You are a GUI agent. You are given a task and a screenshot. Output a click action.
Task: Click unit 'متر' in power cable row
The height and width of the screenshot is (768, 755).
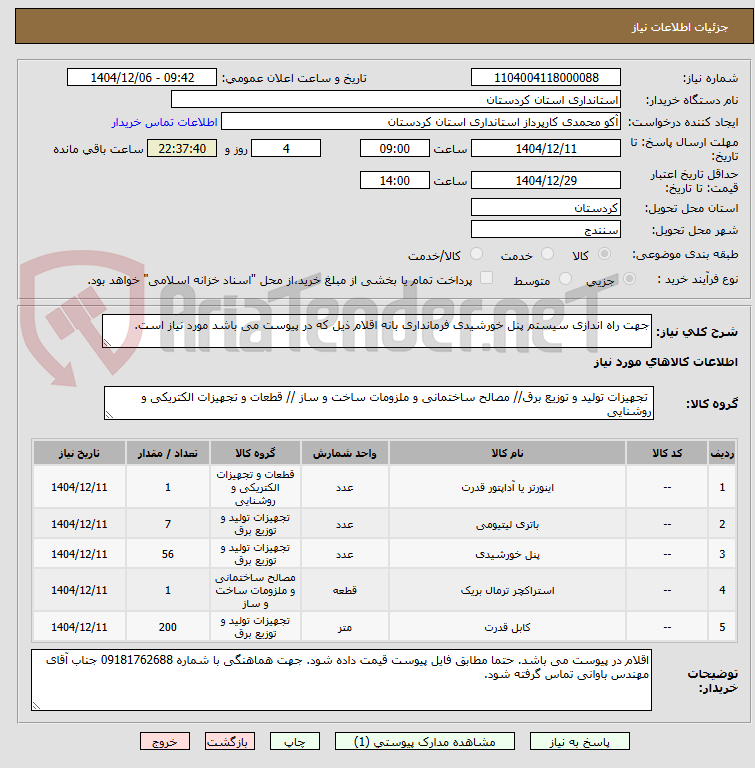coord(345,627)
